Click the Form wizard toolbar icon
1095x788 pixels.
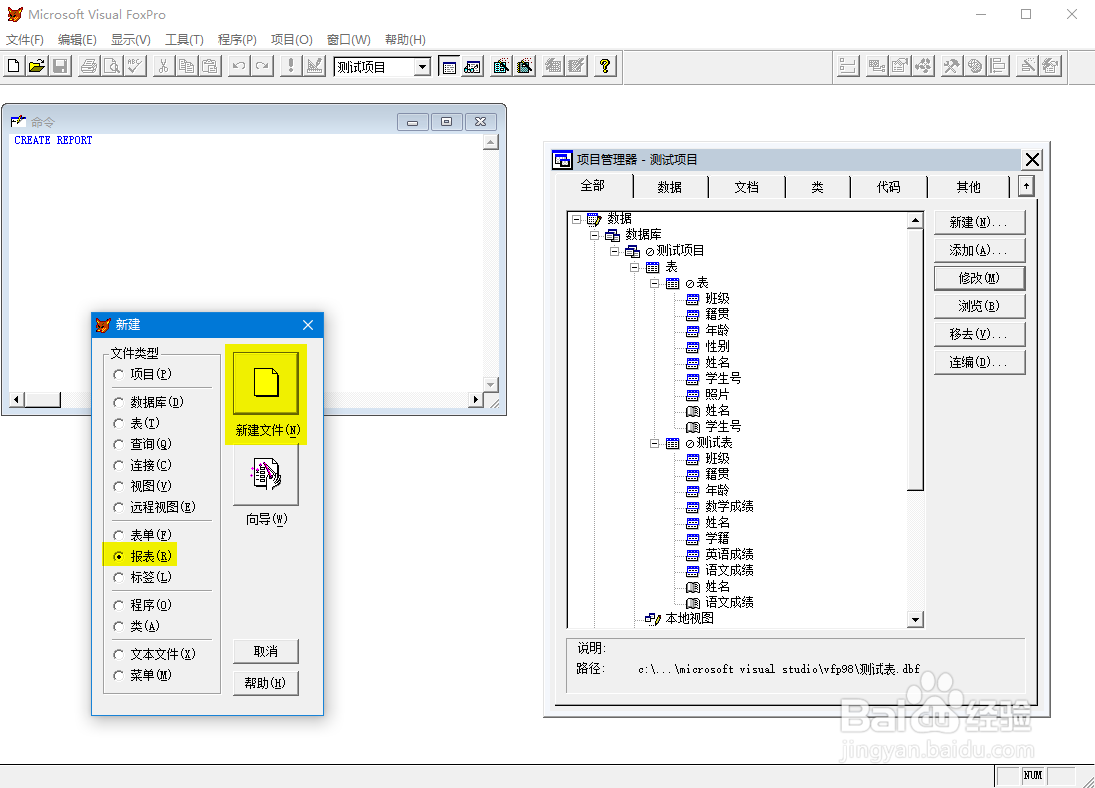click(501, 66)
